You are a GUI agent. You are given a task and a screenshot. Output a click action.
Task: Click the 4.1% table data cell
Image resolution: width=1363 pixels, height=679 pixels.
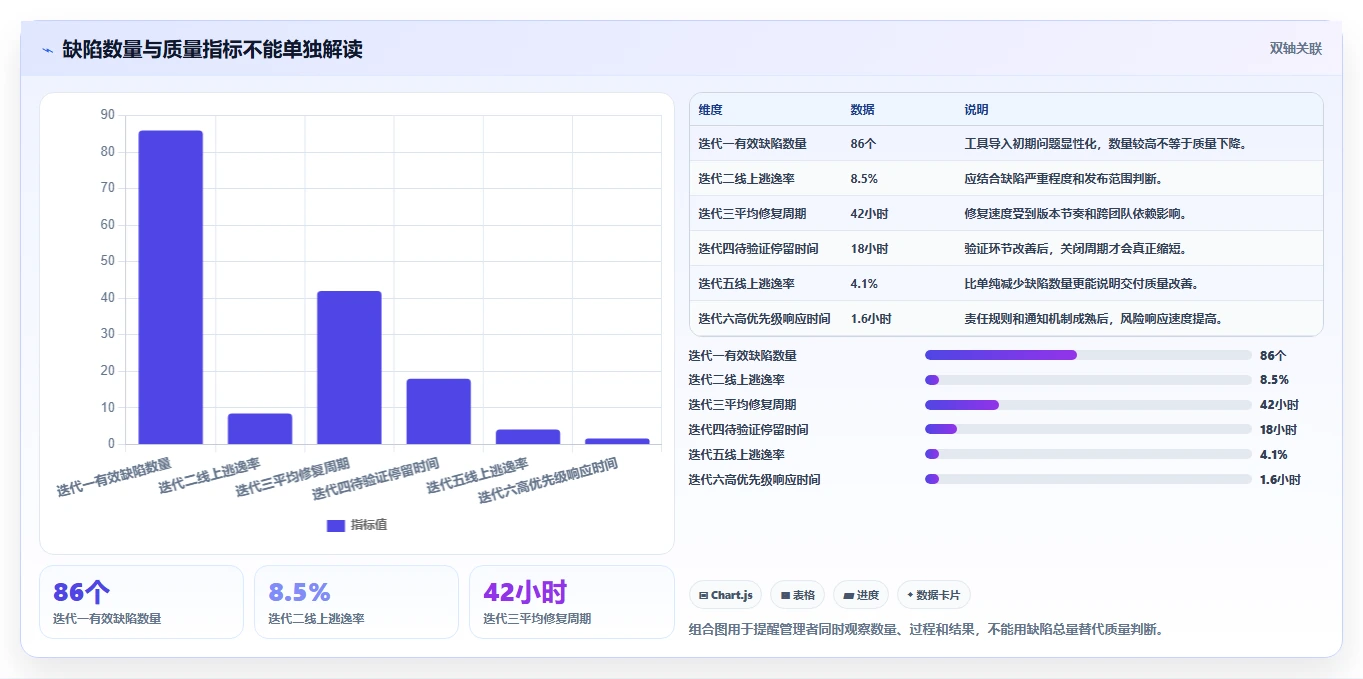pyautogui.click(x=865, y=284)
